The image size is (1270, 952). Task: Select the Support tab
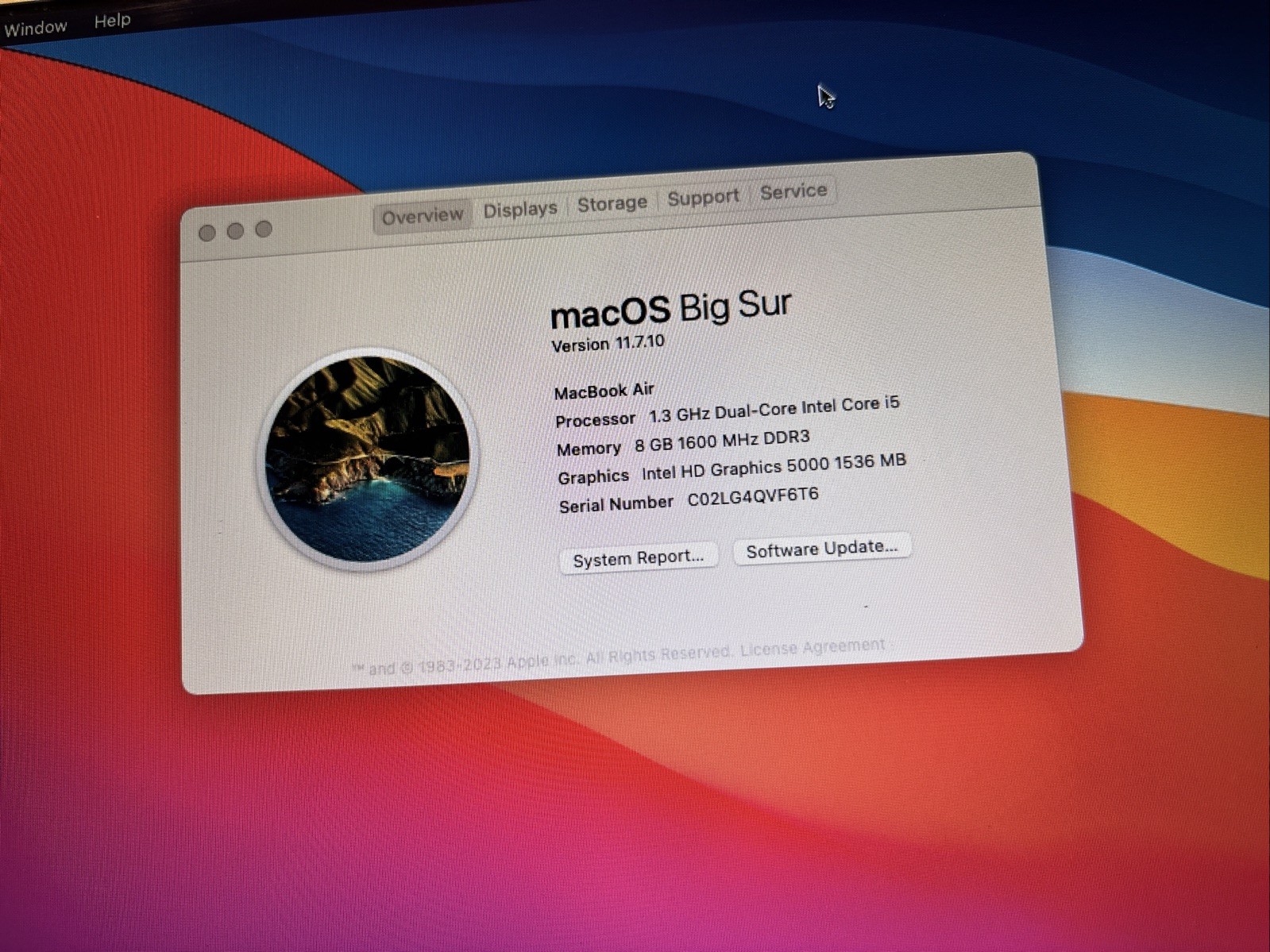(x=703, y=198)
